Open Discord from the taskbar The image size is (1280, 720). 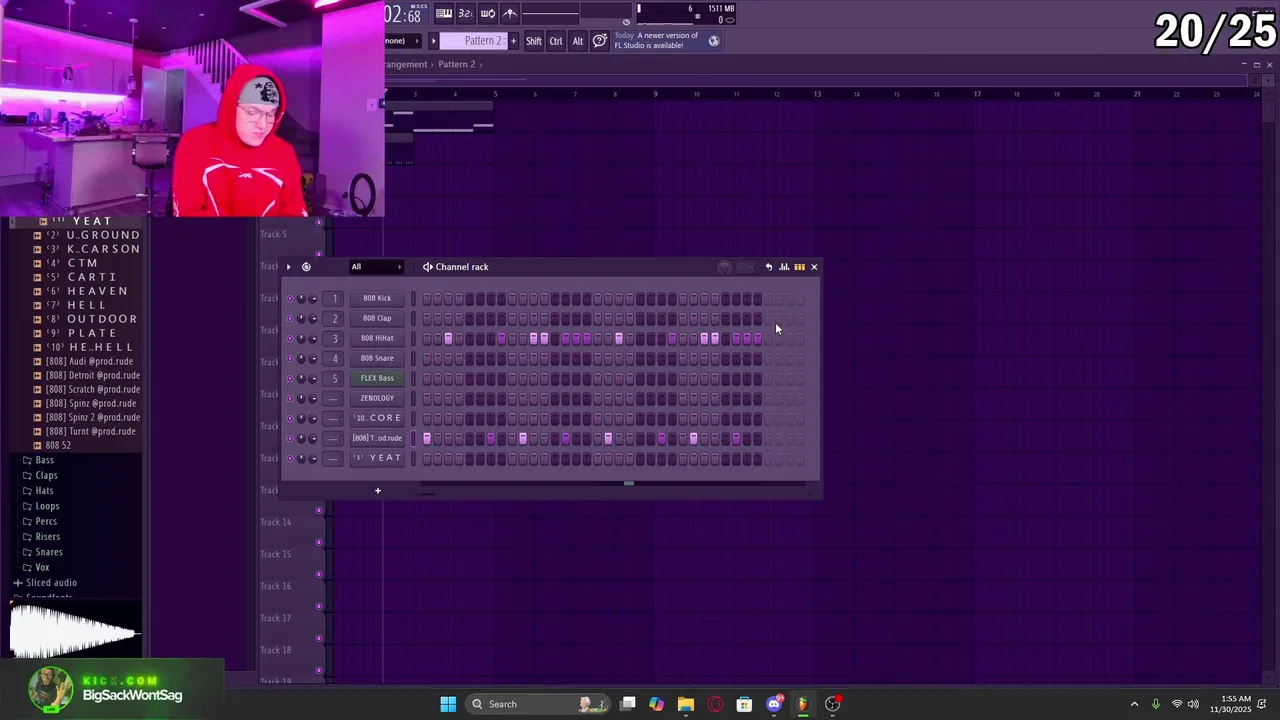click(773, 704)
